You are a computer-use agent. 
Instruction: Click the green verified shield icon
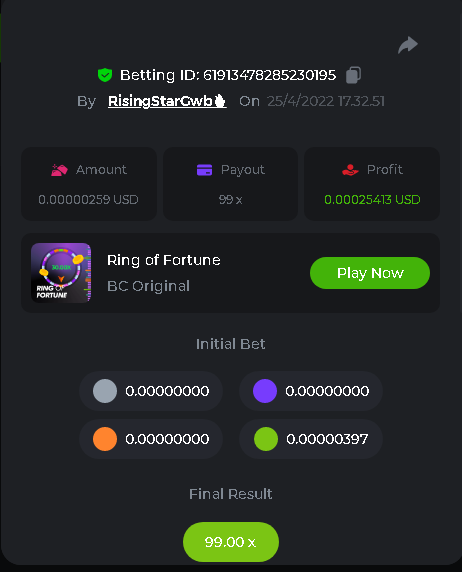tap(105, 75)
